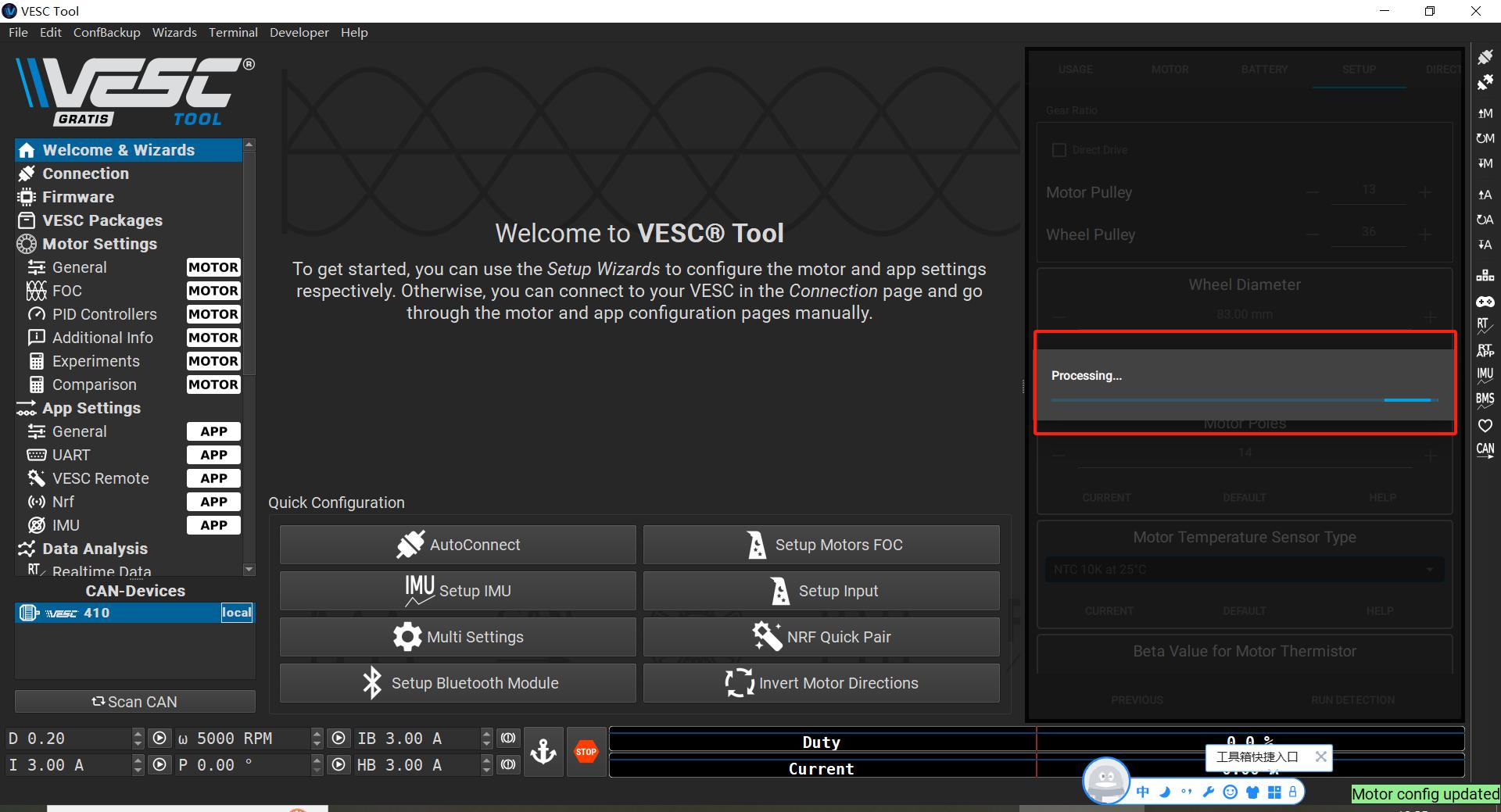Screen dimensions: 1501x812
Task: Select UART under App Settings
Action: pos(129,455)
